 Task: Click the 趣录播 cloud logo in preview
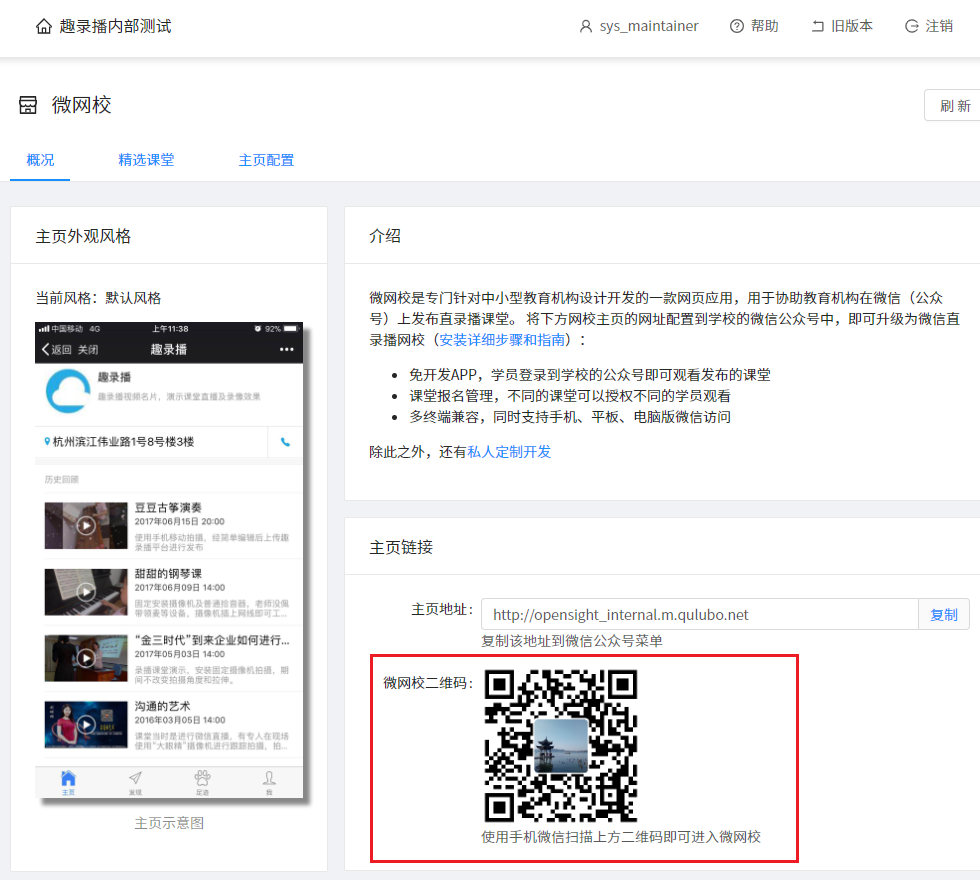(68, 391)
